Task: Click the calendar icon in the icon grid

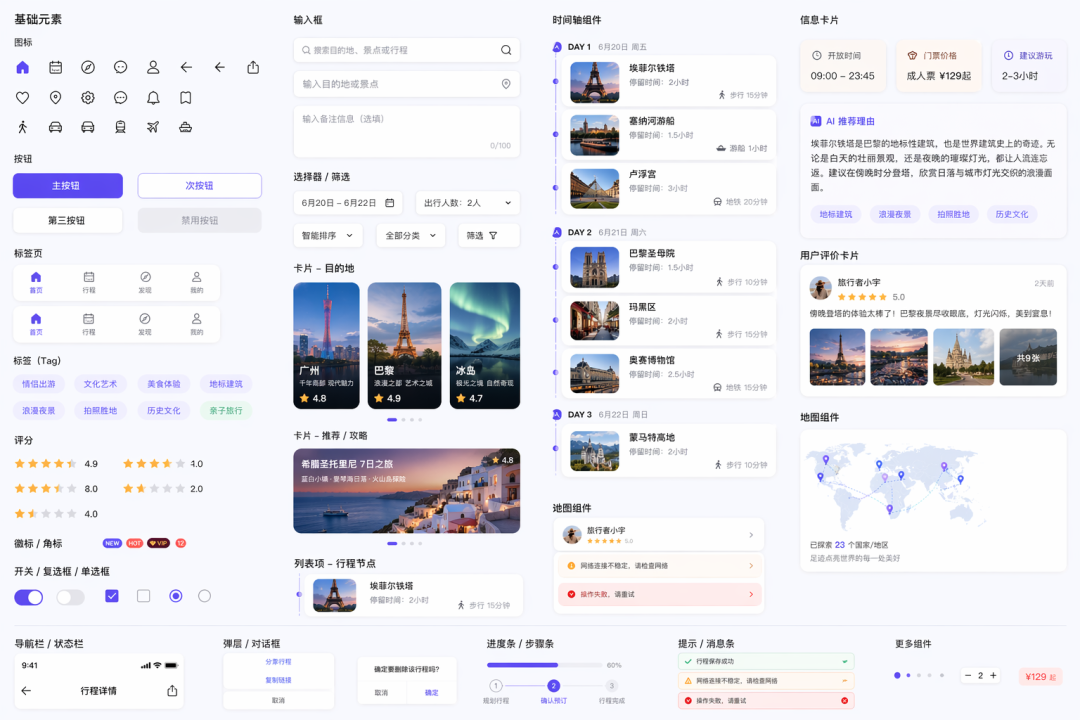Action: [56, 68]
